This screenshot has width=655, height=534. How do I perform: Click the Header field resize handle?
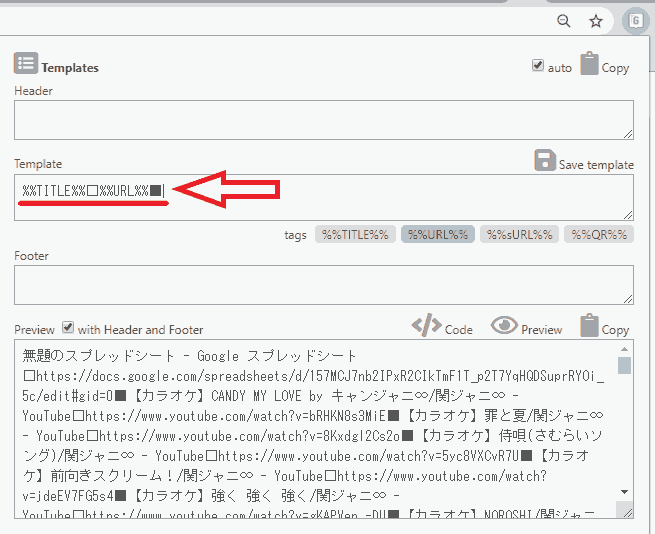(x=628, y=134)
